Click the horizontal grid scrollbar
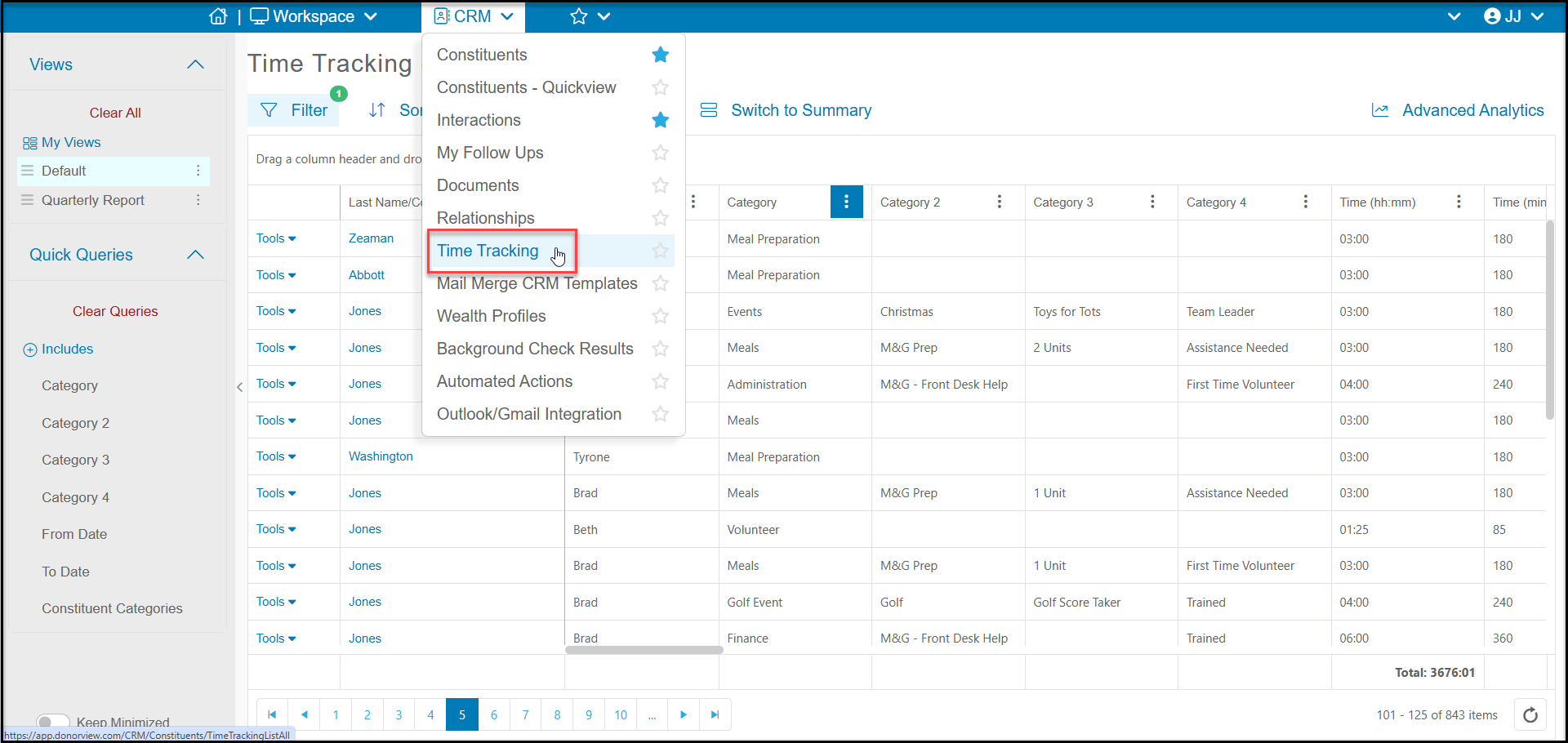The width and height of the screenshot is (1568, 743). point(644,650)
